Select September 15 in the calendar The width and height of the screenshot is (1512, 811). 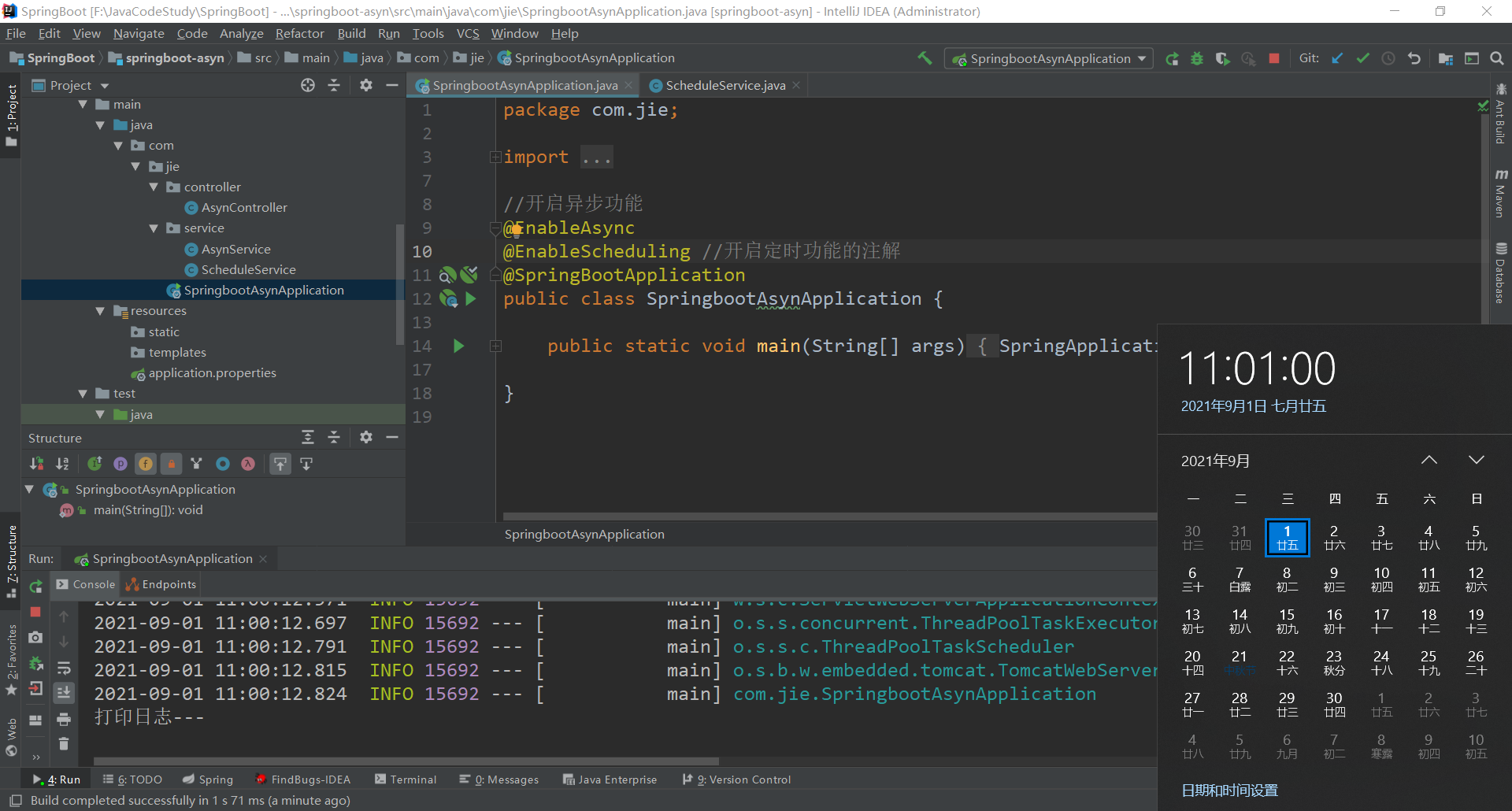[x=1287, y=620]
